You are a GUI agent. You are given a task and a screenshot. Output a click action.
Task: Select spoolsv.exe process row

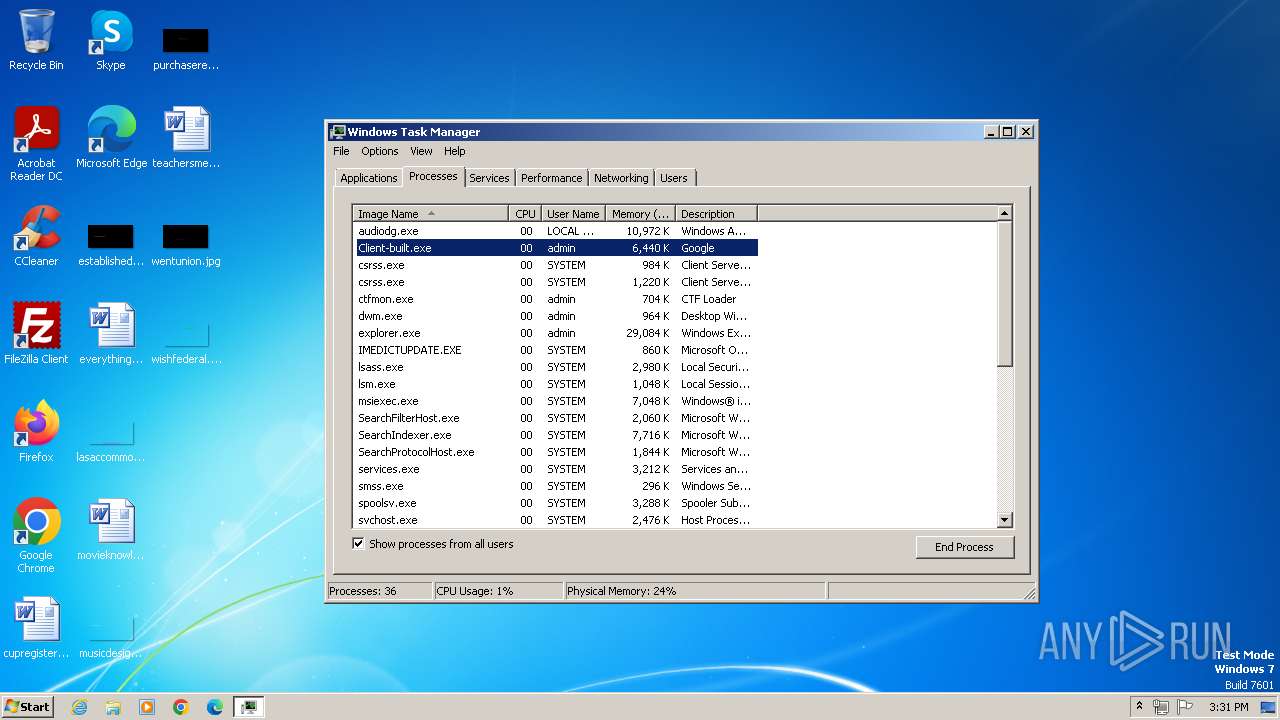coord(555,503)
